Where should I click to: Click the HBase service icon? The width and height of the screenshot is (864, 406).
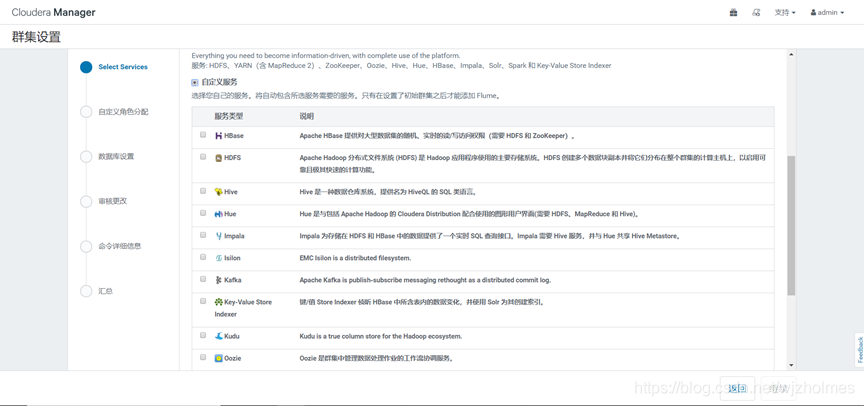[x=218, y=136]
